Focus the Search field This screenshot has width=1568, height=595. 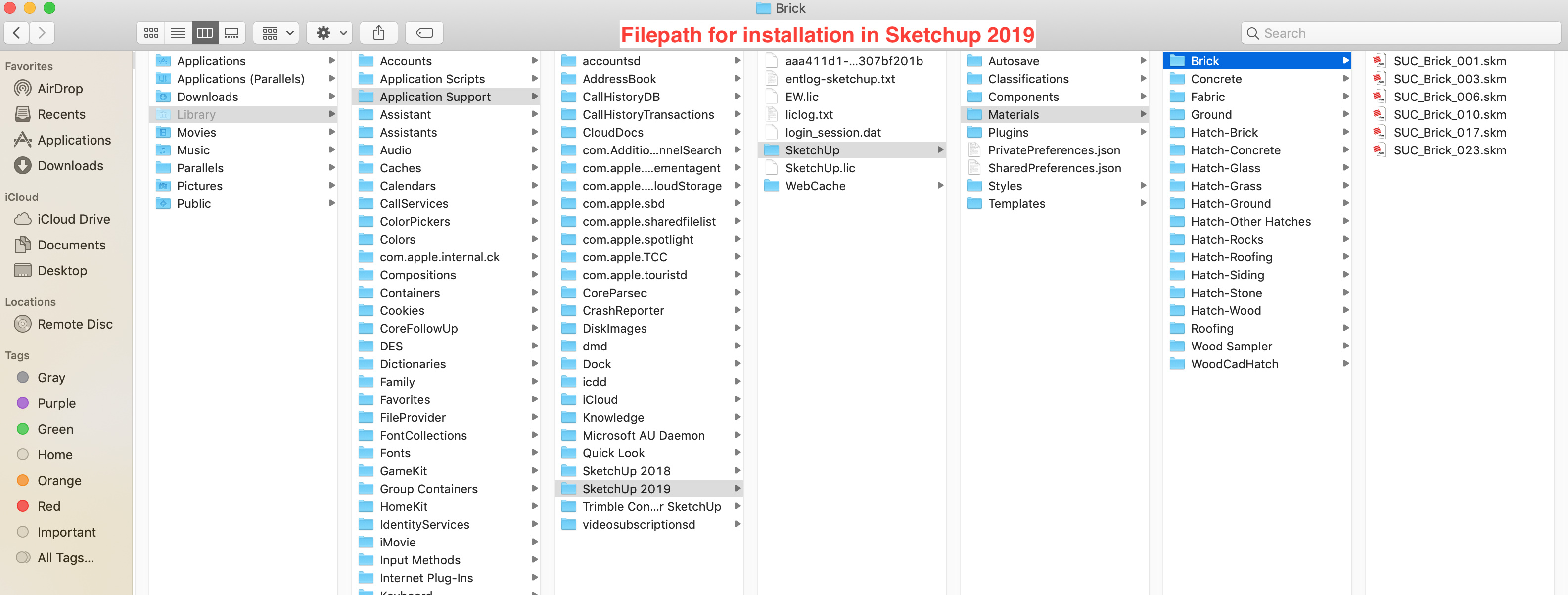pos(1401,33)
